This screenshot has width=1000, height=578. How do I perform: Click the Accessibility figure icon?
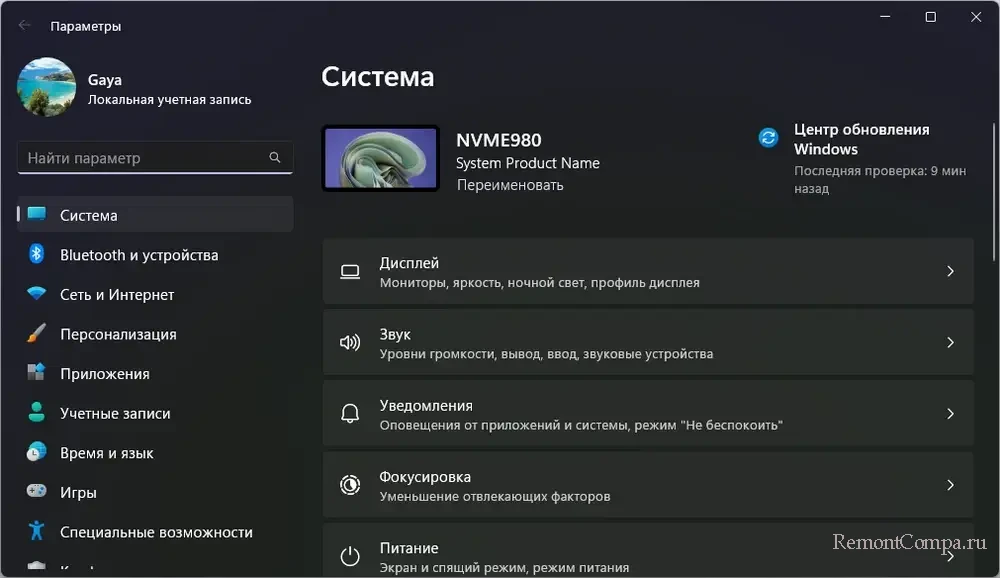(36, 532)
